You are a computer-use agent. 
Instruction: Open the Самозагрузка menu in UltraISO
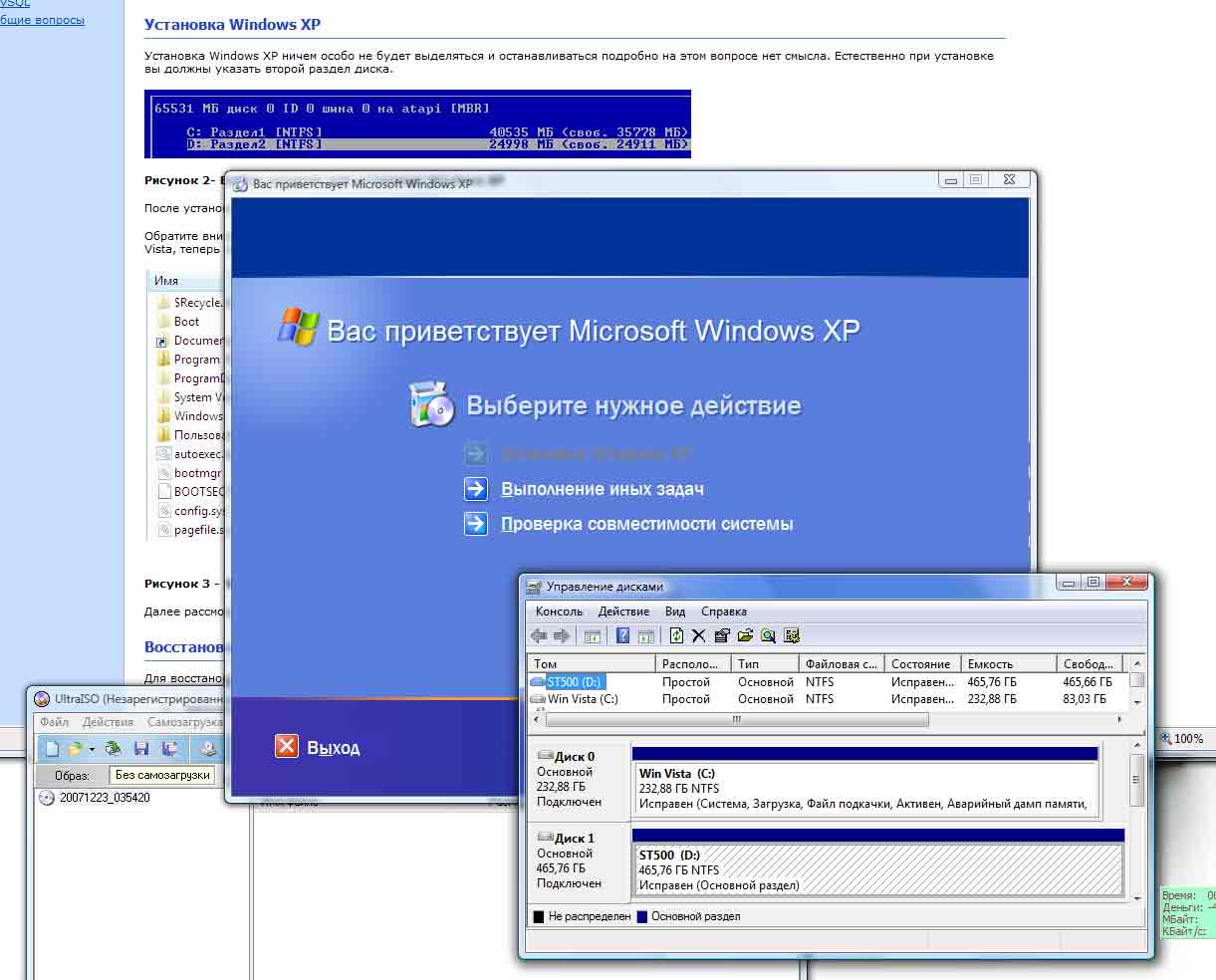point(185,722)
